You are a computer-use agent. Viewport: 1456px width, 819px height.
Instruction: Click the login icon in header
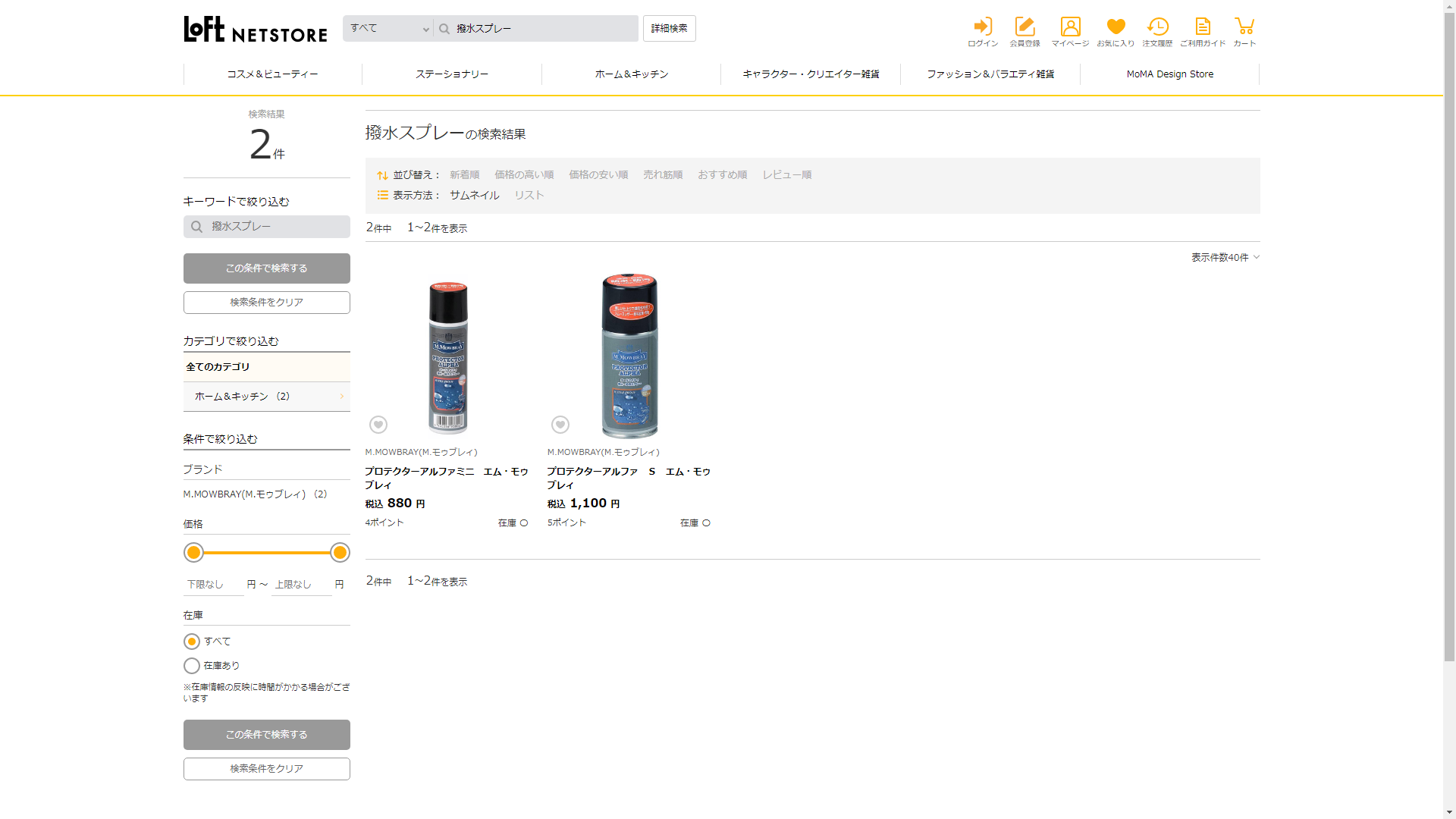tap(983, 27)
